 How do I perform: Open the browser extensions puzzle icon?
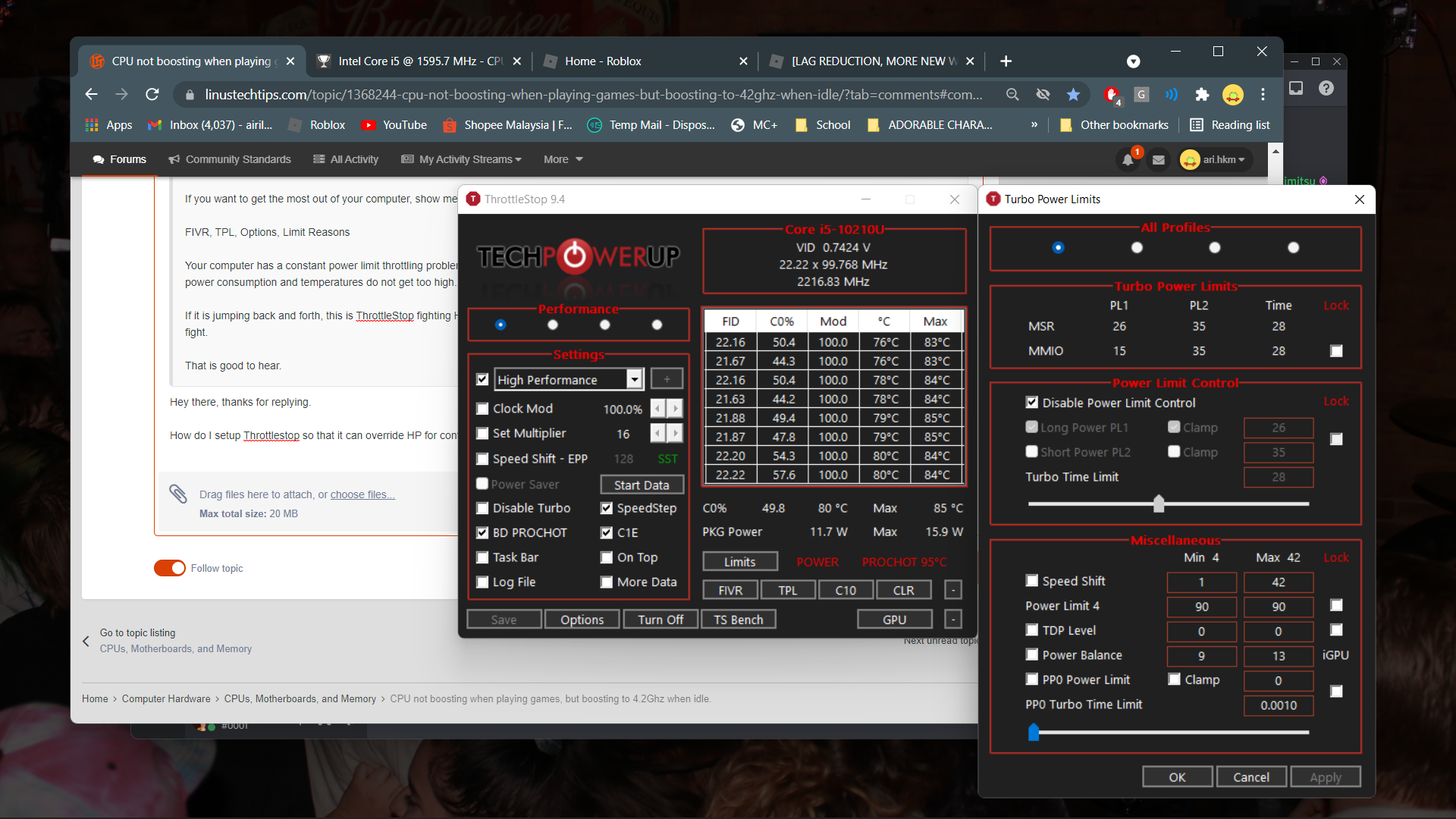click(1202, 95)
